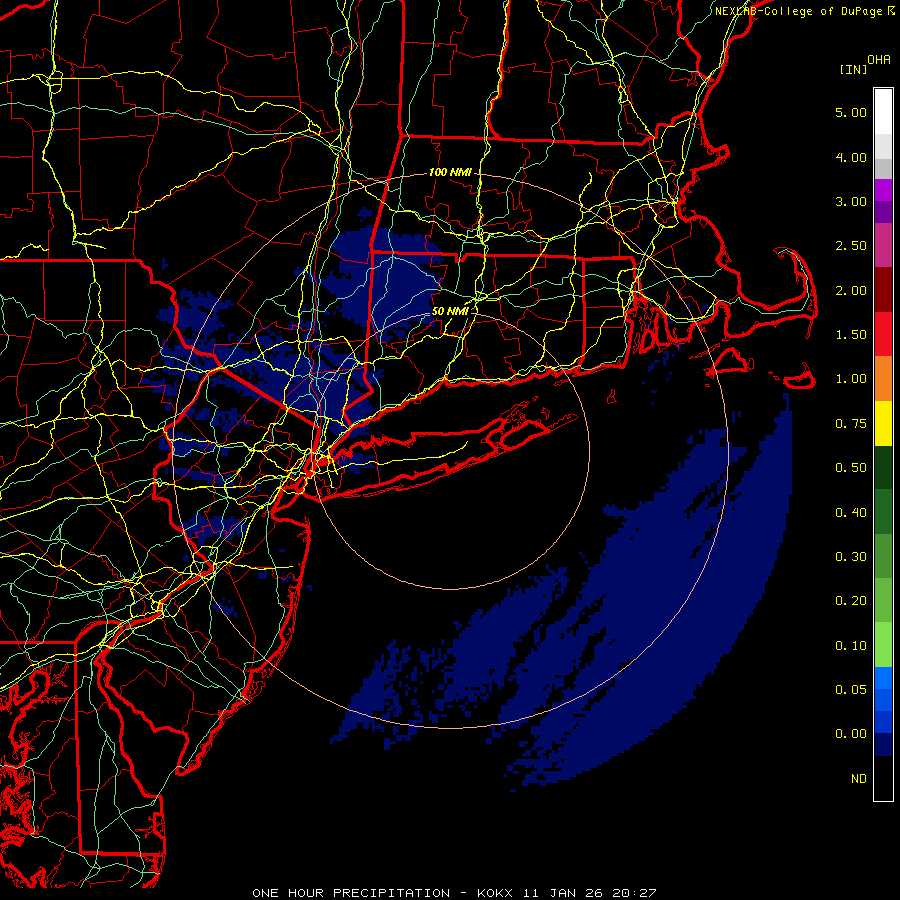This screenshot has width=900, height=900.
Task: Click the darkest green legend swatch
Action: [883, 468]
